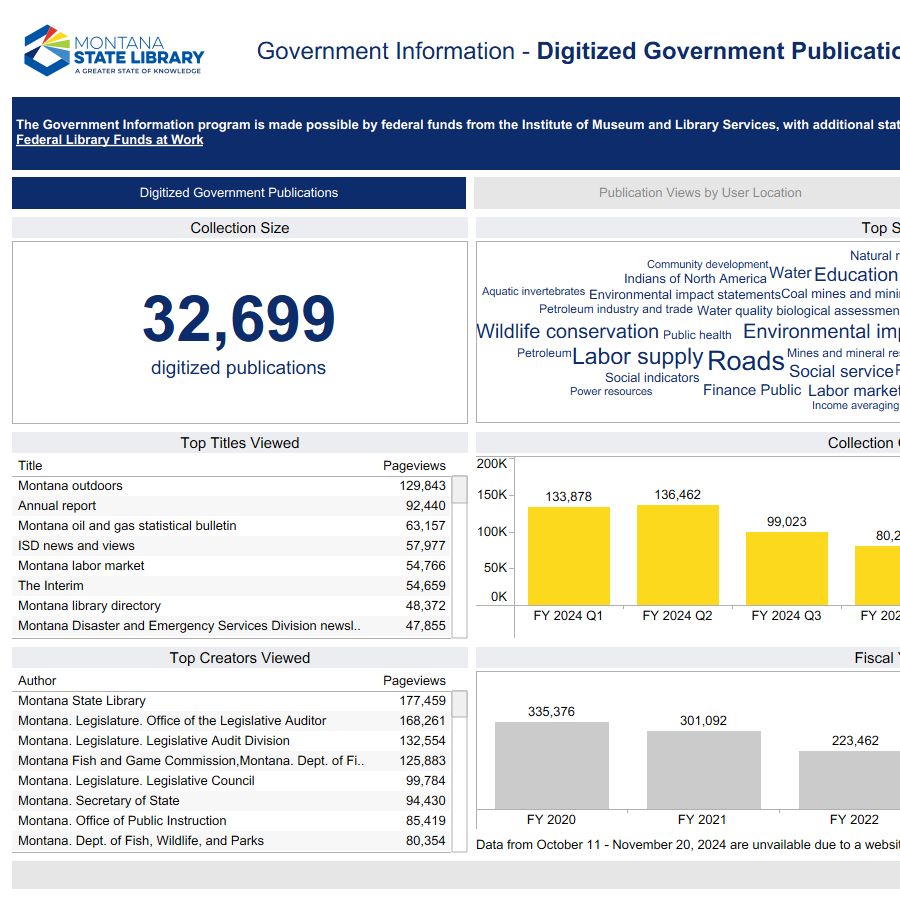Screen dimensions: 900x900
Task: Switch to the Publication Views by User Location tab
Action: [x=700, y=192]
